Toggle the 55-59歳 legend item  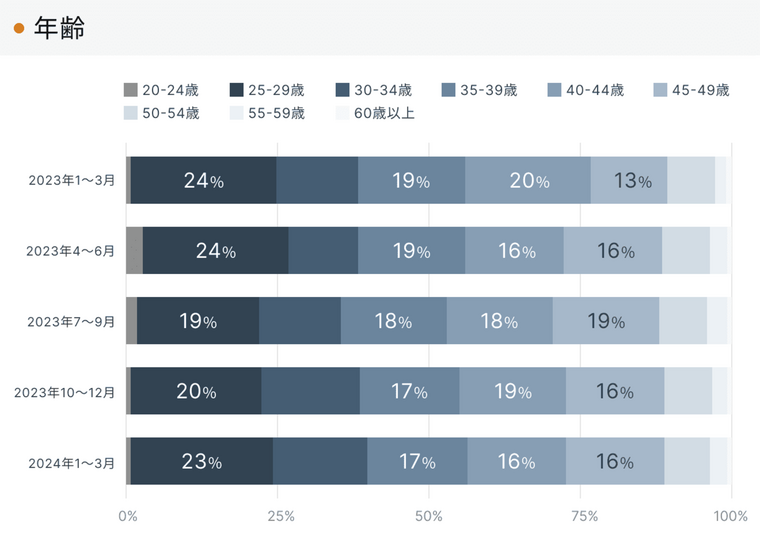(267, 113)
